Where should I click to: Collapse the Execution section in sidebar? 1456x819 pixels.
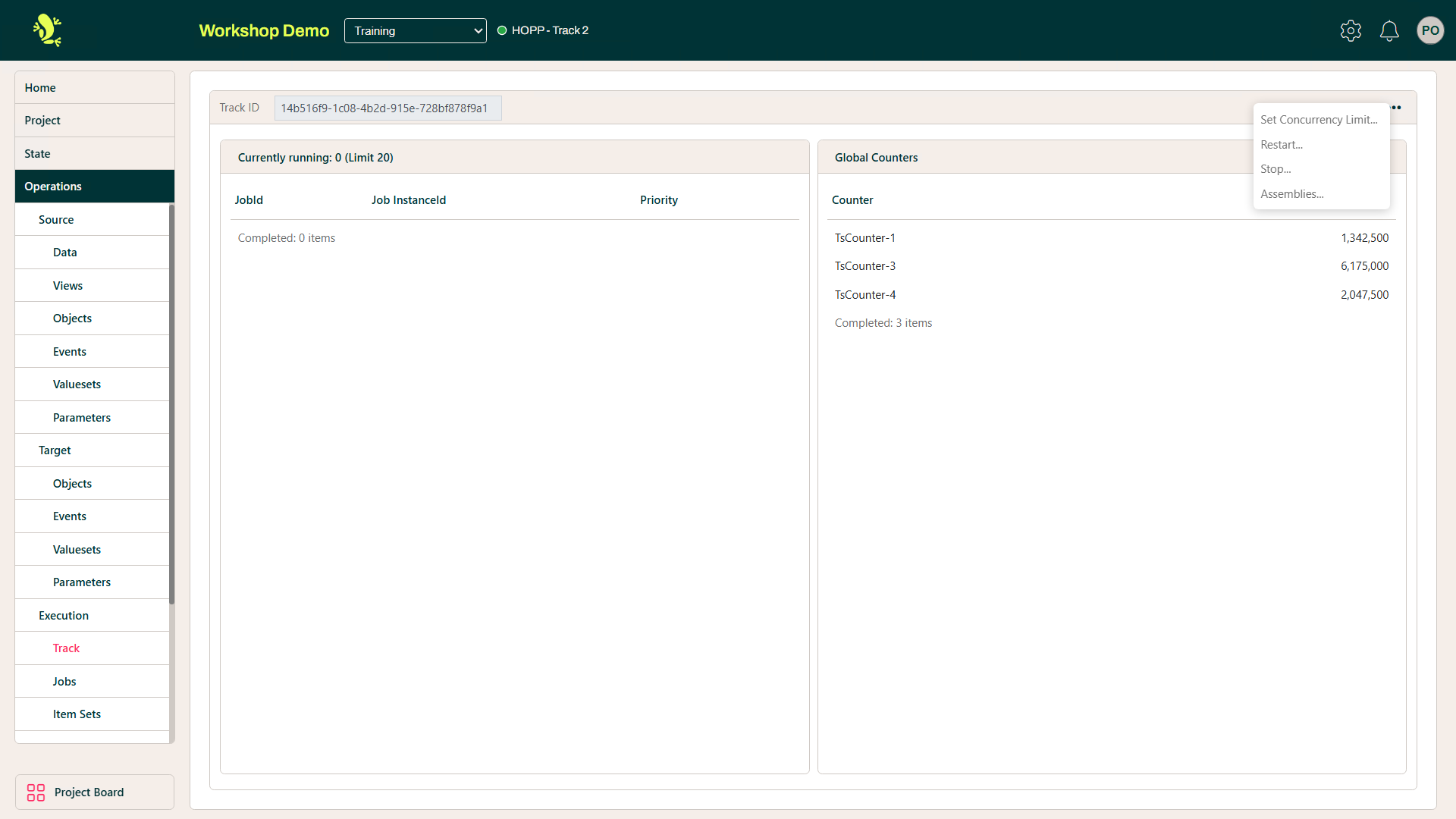click(x=64, y=616)
